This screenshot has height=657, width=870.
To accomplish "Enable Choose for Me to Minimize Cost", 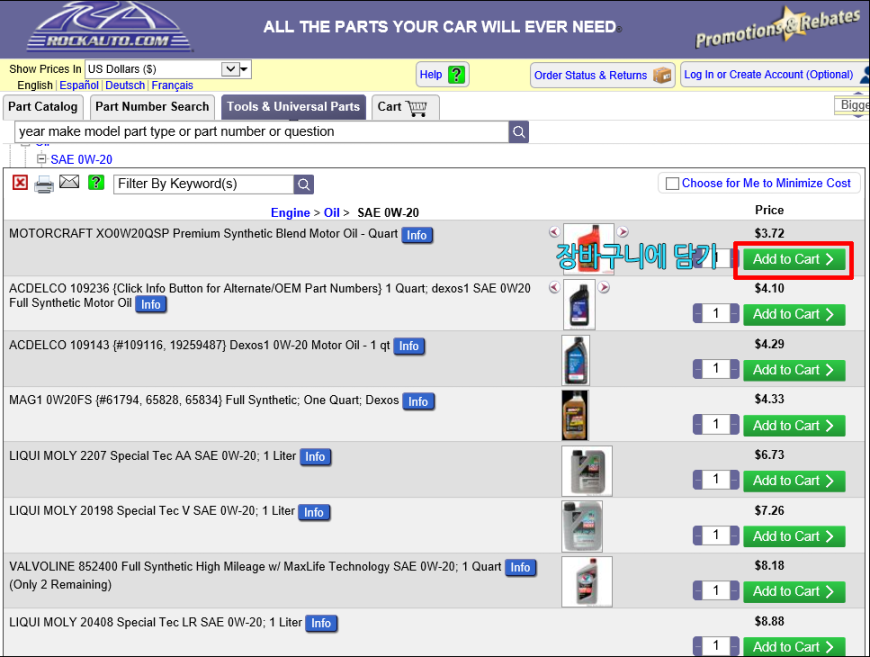I will point(672,184).
